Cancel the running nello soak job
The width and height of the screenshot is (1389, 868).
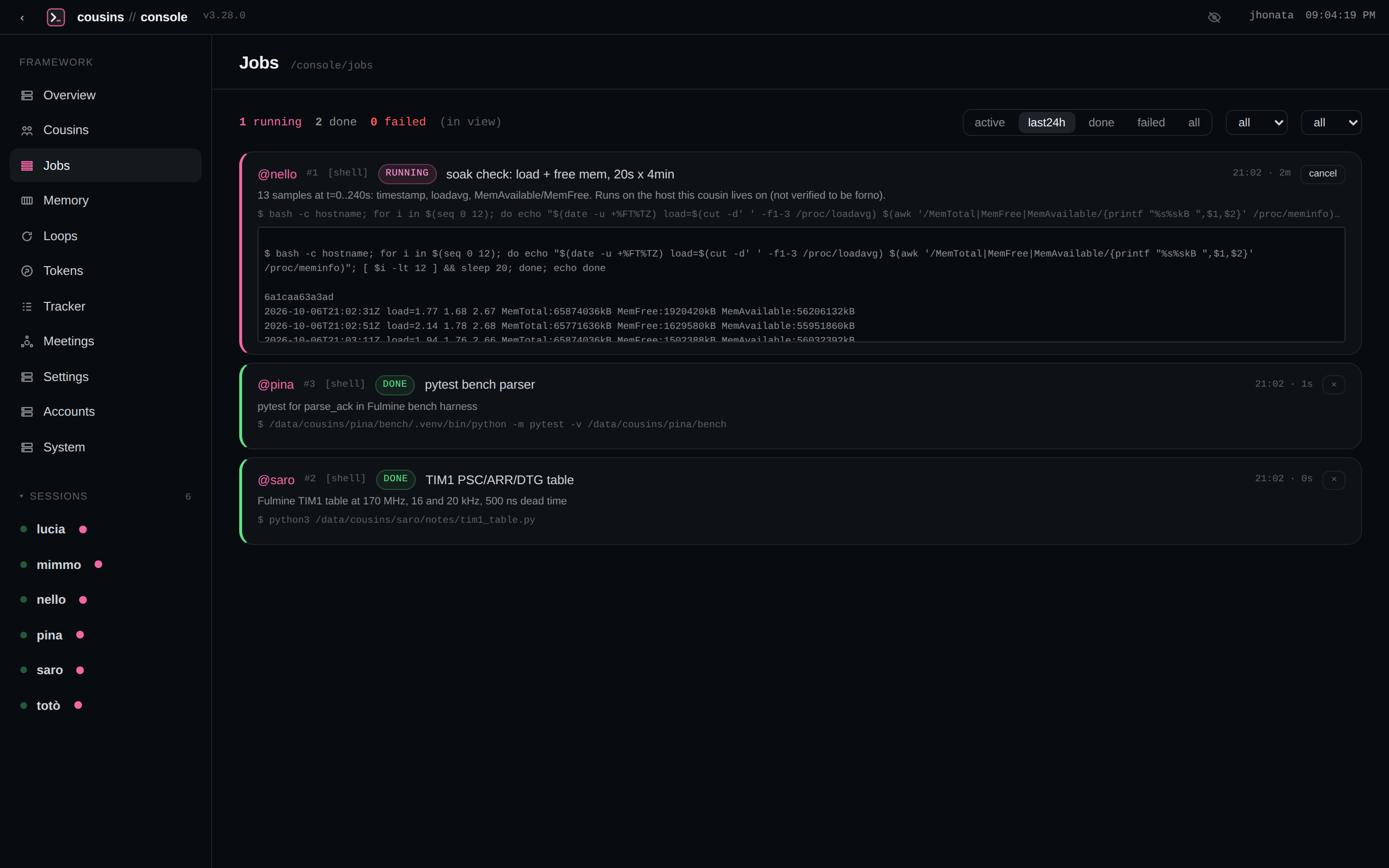click(x=1322, y=174)
